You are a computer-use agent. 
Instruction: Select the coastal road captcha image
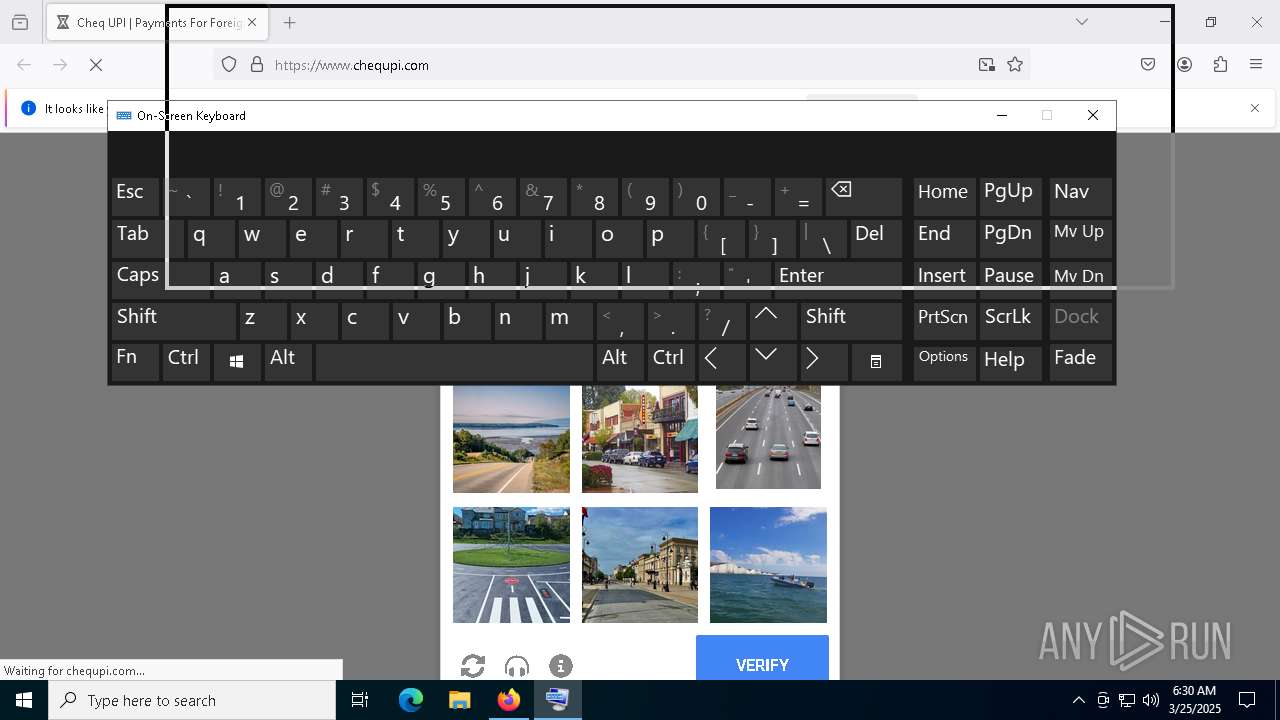pyautogui.click(x=511, y=439)
